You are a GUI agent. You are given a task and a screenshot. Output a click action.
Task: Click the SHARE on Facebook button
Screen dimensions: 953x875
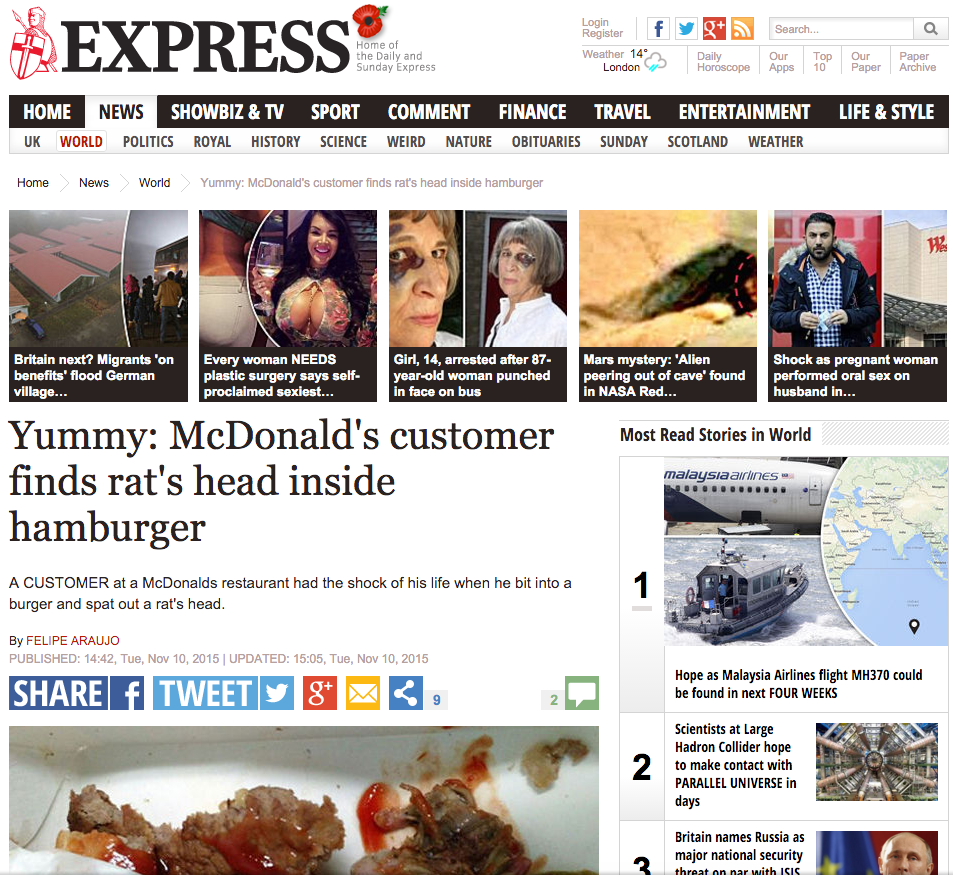tap(77, 693)
